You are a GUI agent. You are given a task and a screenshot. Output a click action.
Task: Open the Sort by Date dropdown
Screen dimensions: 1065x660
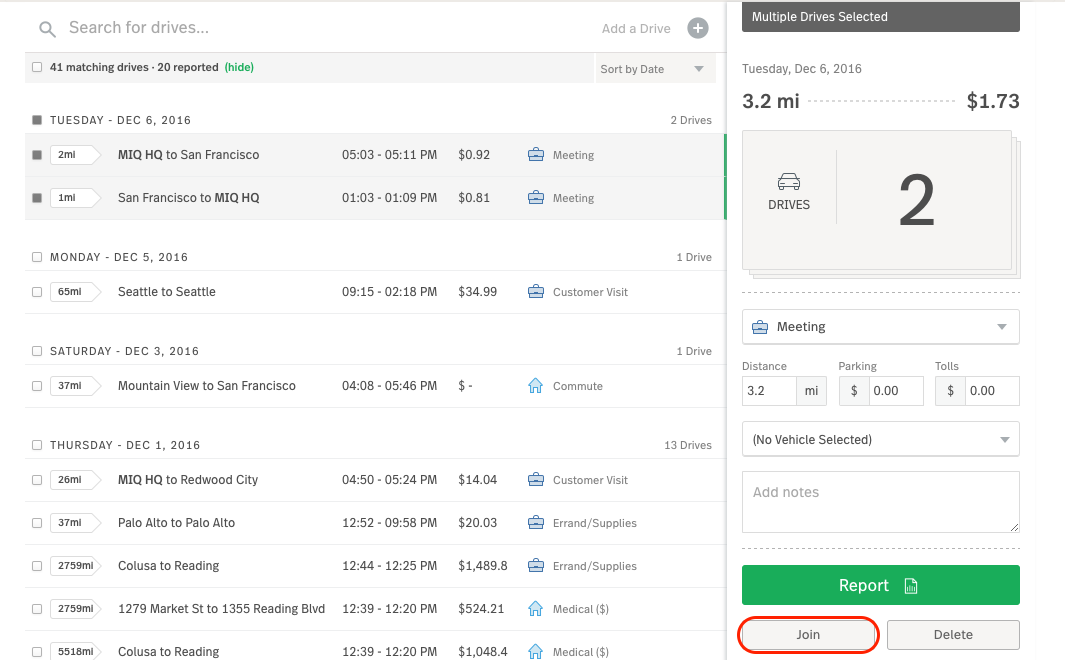[654, 69]
